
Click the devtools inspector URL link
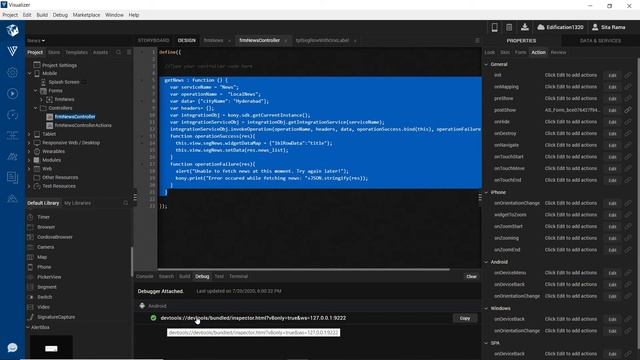point(253,318)
